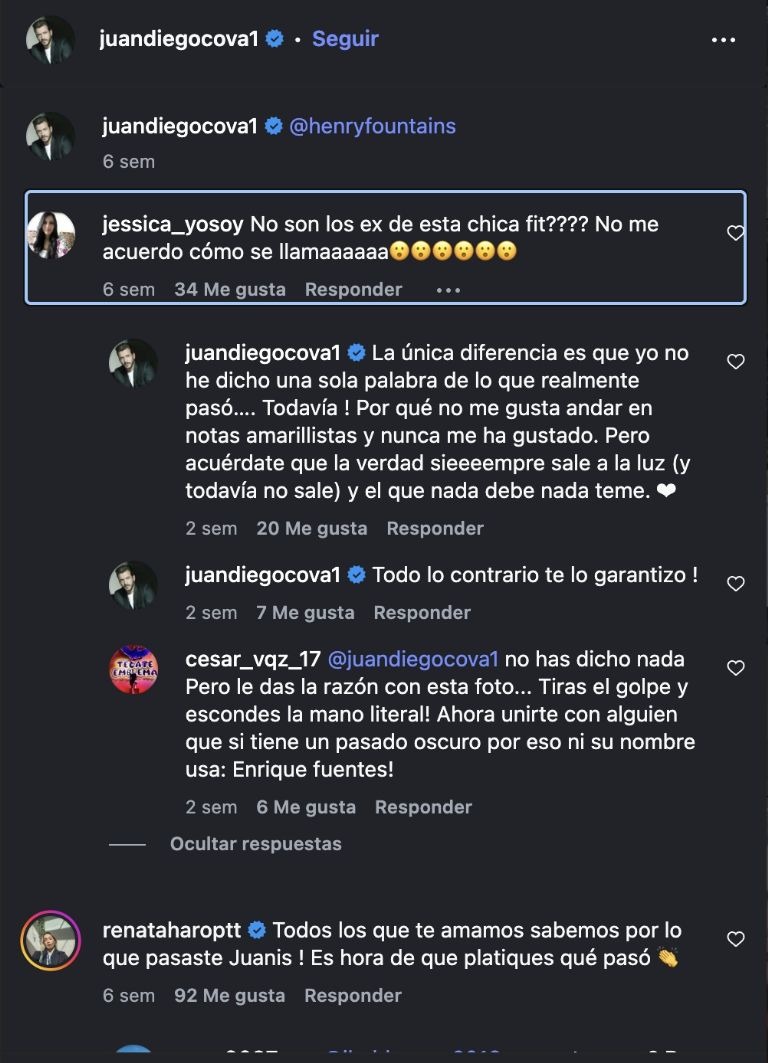
Task: Open the @henryfountains mention link
Action: pos(372,126)
